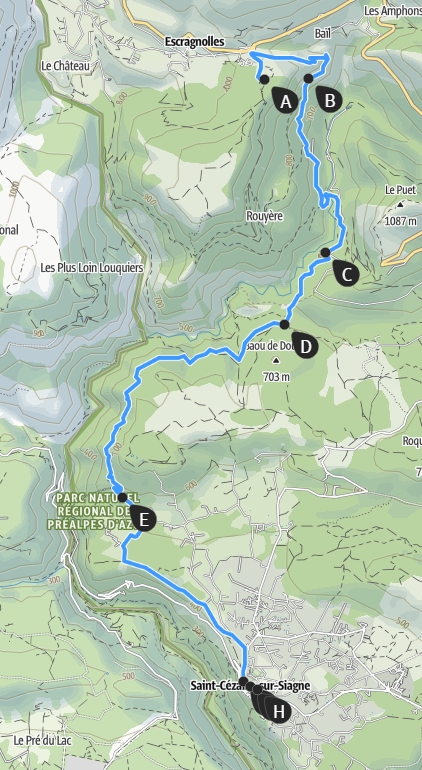This screenshot has height=770, width=422.
Task: Click waypoint marker D
Action: (x=305, y=345)
